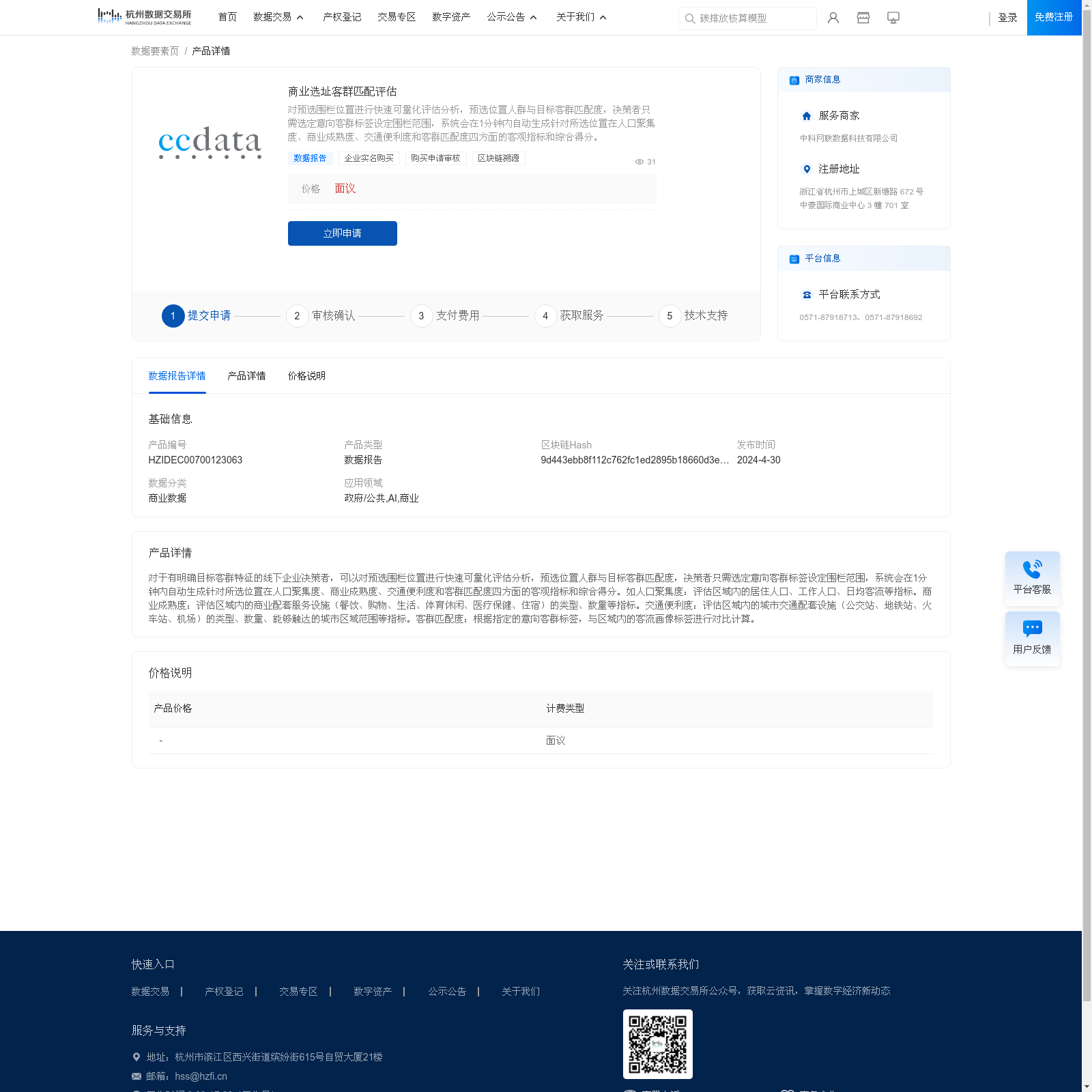Click the 数据报告 tag
The image size is (1092, 1092).
(x=310, y=158)
